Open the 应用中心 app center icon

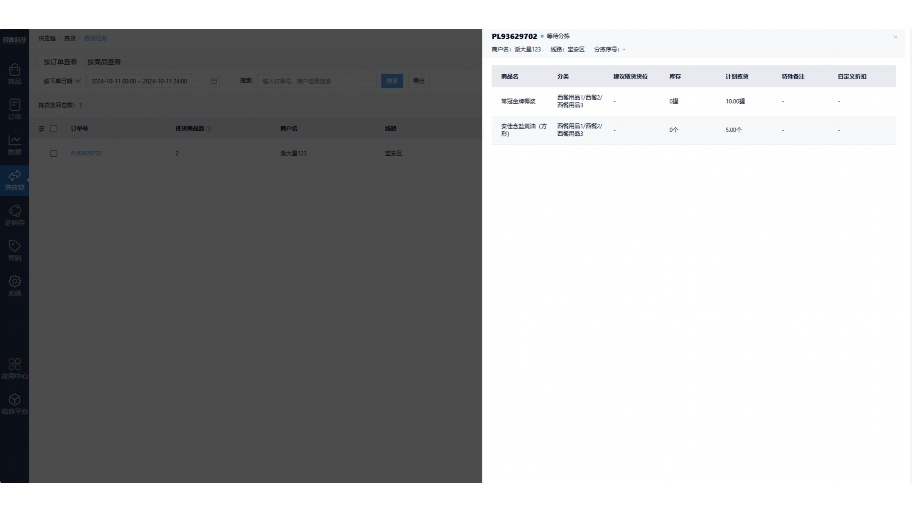tap(15, 369)
